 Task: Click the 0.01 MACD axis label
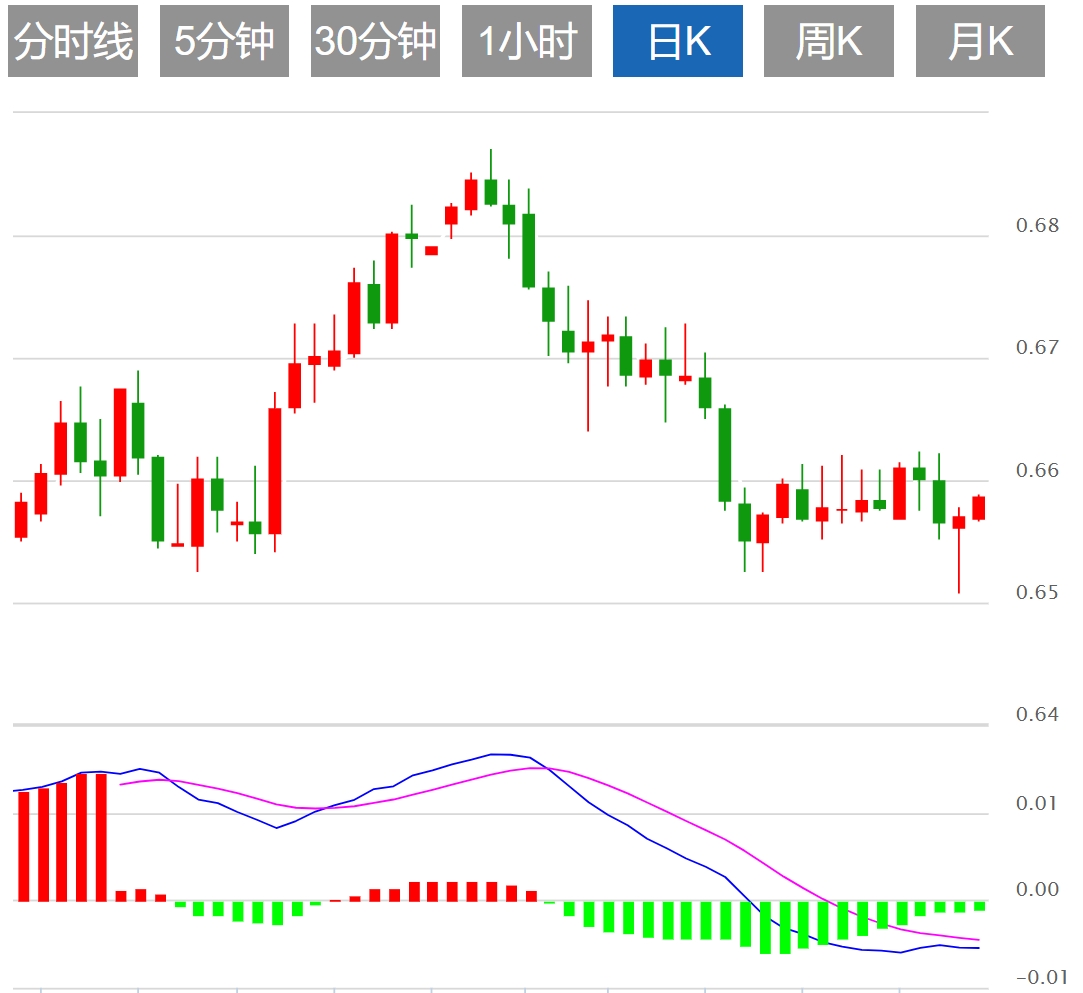(x=1037, y=803)
